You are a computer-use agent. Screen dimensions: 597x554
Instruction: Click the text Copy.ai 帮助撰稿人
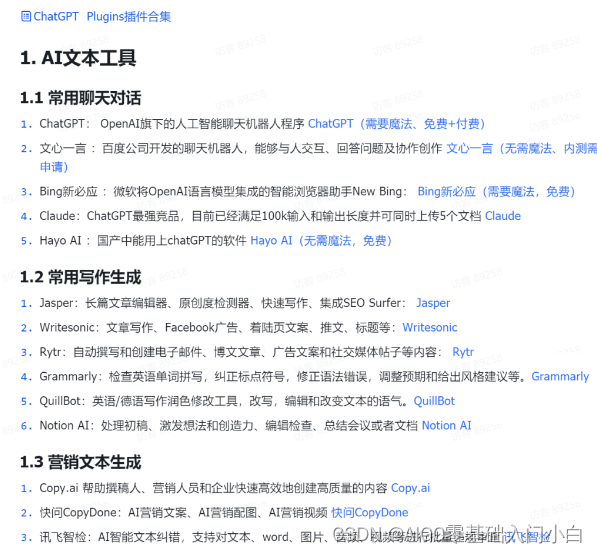pos(90,488)
